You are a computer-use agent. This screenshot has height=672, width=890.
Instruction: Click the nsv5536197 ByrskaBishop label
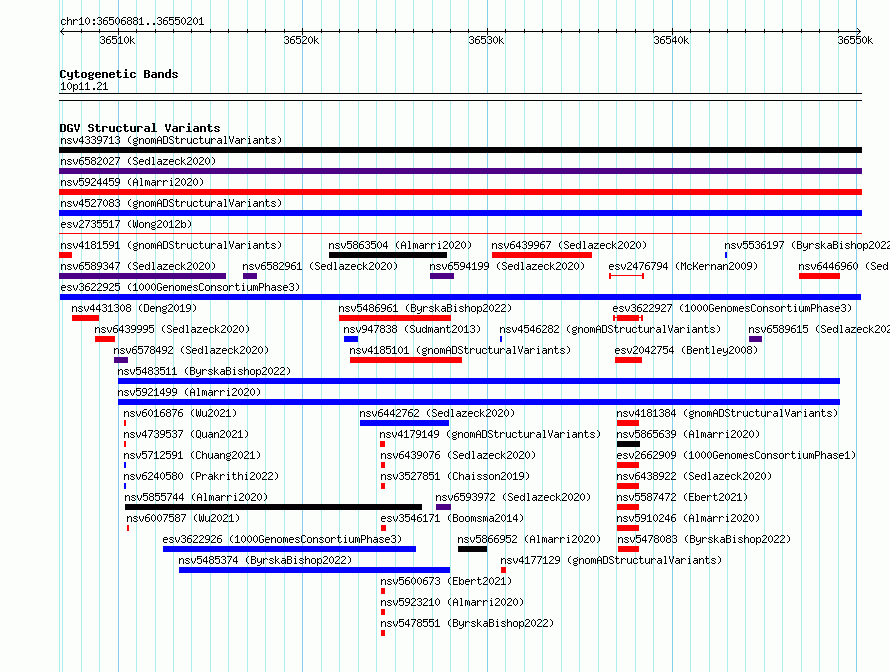point(807,245)
